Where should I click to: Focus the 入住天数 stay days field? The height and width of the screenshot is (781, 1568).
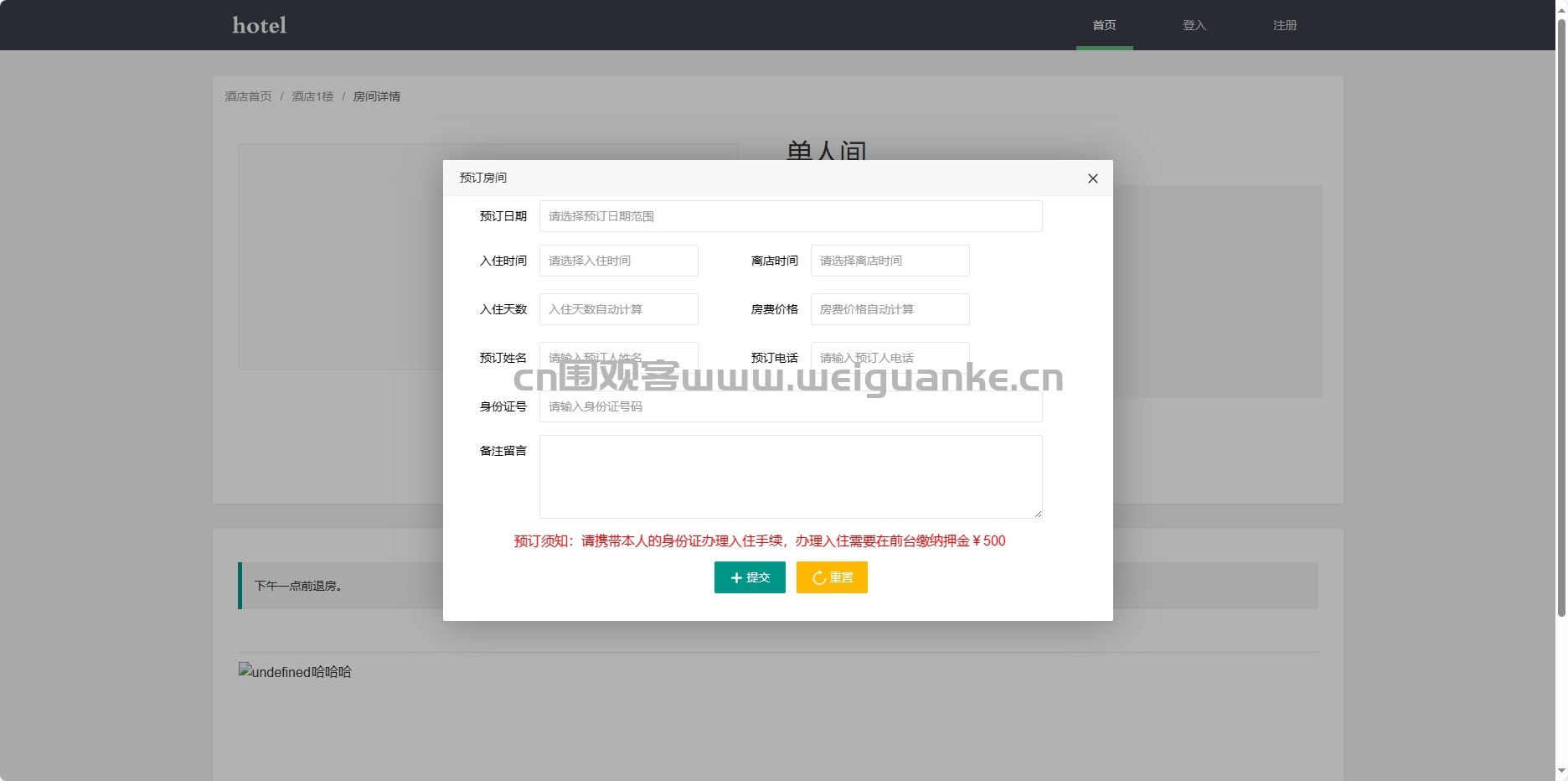619,309
